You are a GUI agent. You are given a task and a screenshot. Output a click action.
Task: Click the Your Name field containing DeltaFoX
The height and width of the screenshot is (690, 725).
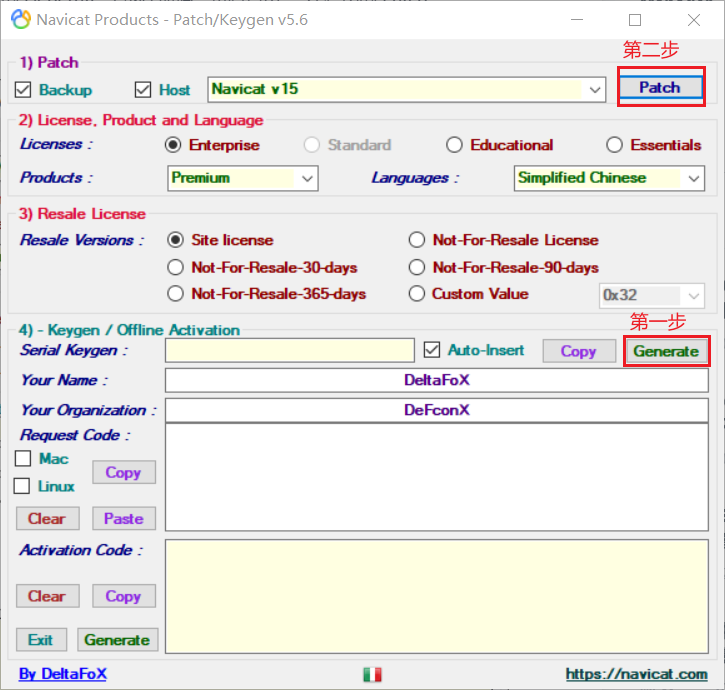click(436, 380)
